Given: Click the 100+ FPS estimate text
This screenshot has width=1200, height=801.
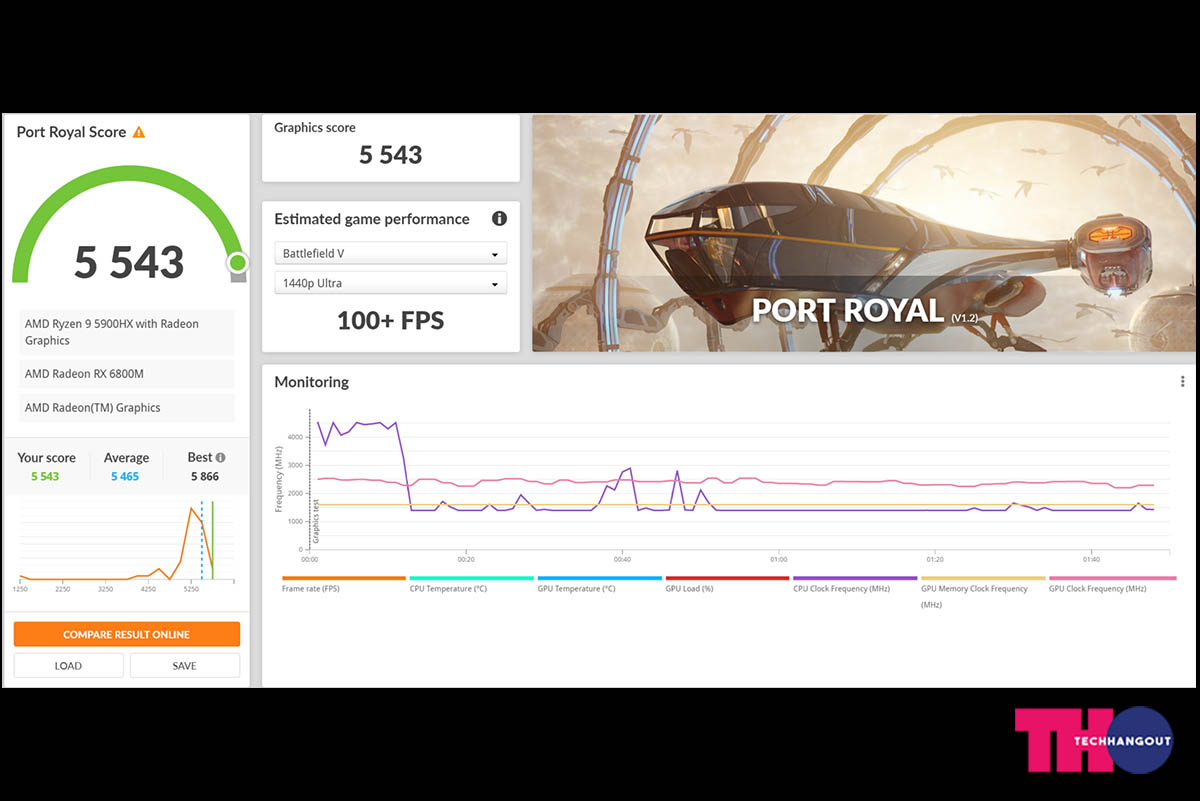Looking at the screenshot, I should [x=390, y=321].
